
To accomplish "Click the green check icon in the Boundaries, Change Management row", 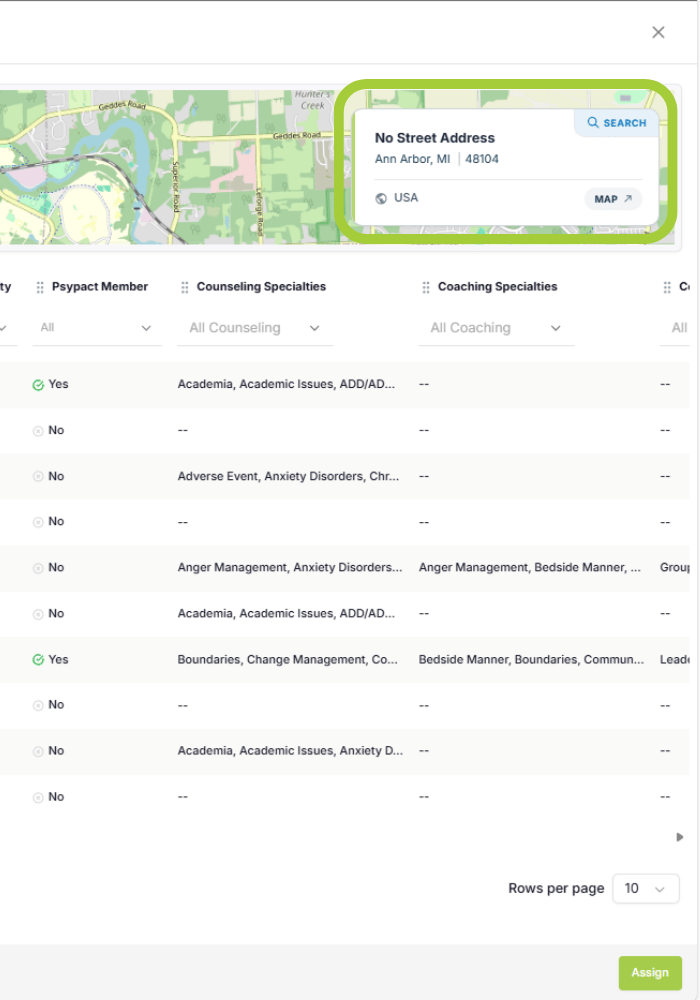I will coord(38,659).
